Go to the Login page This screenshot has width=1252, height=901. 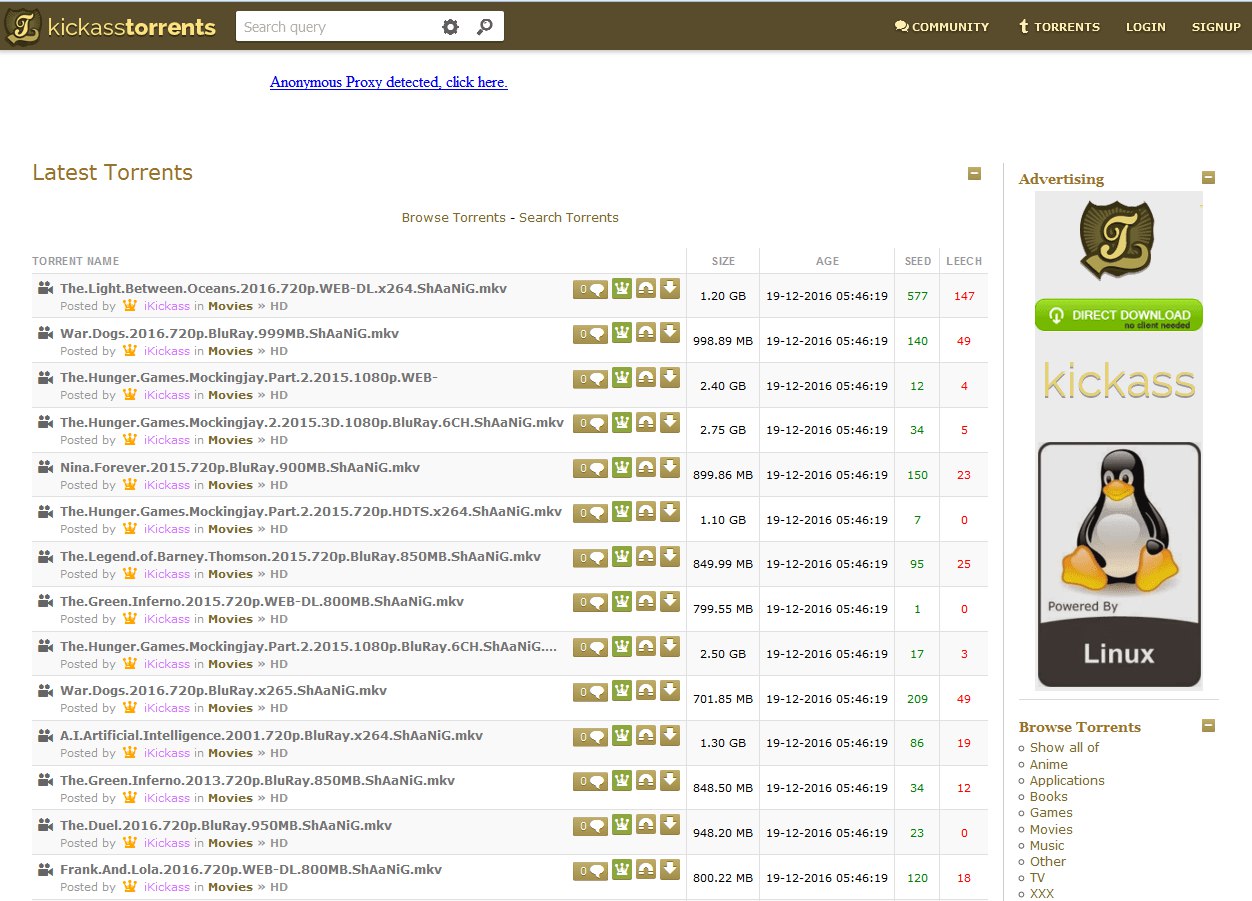click(1146, 27)
